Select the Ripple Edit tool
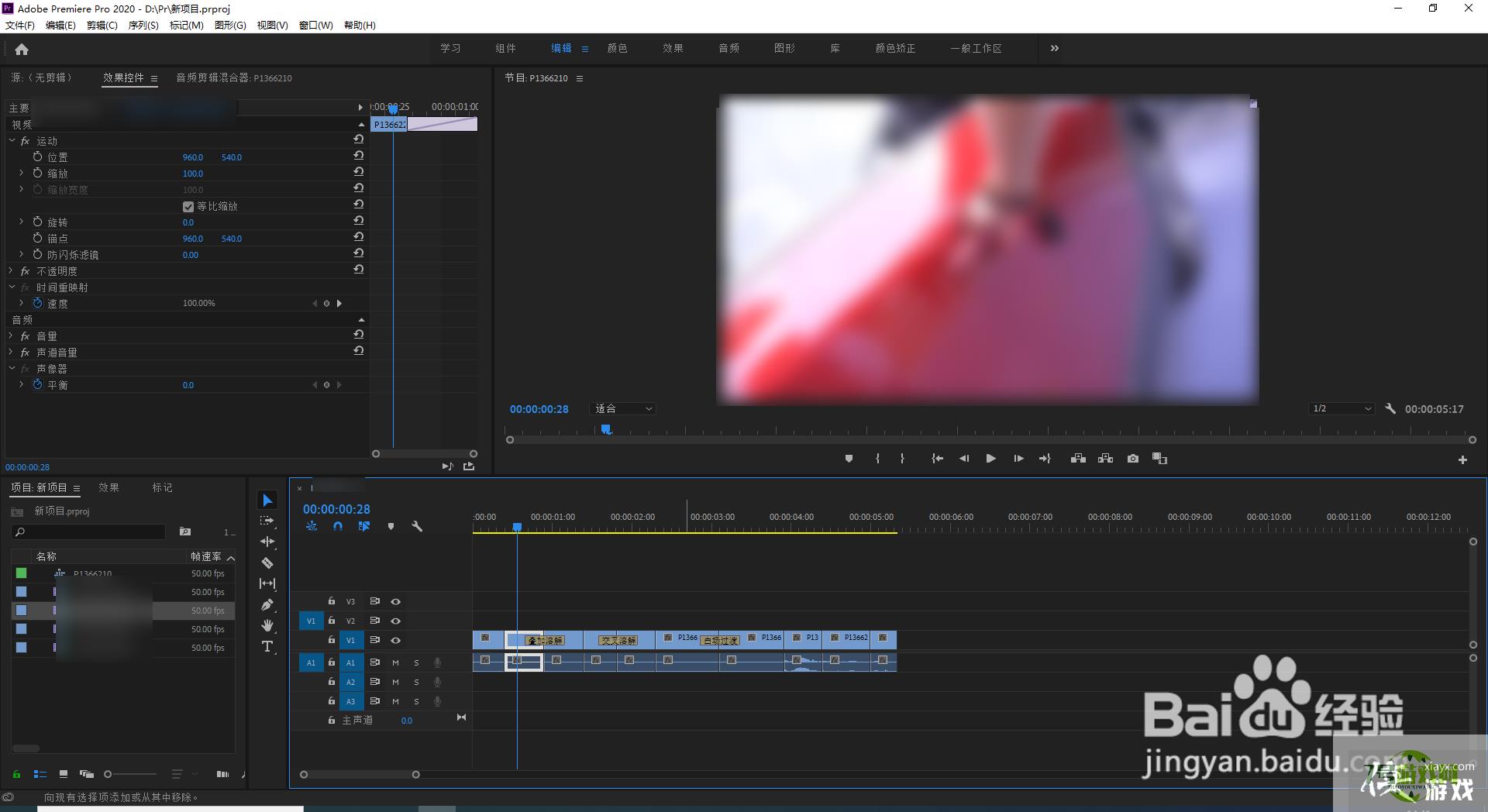 267,542
